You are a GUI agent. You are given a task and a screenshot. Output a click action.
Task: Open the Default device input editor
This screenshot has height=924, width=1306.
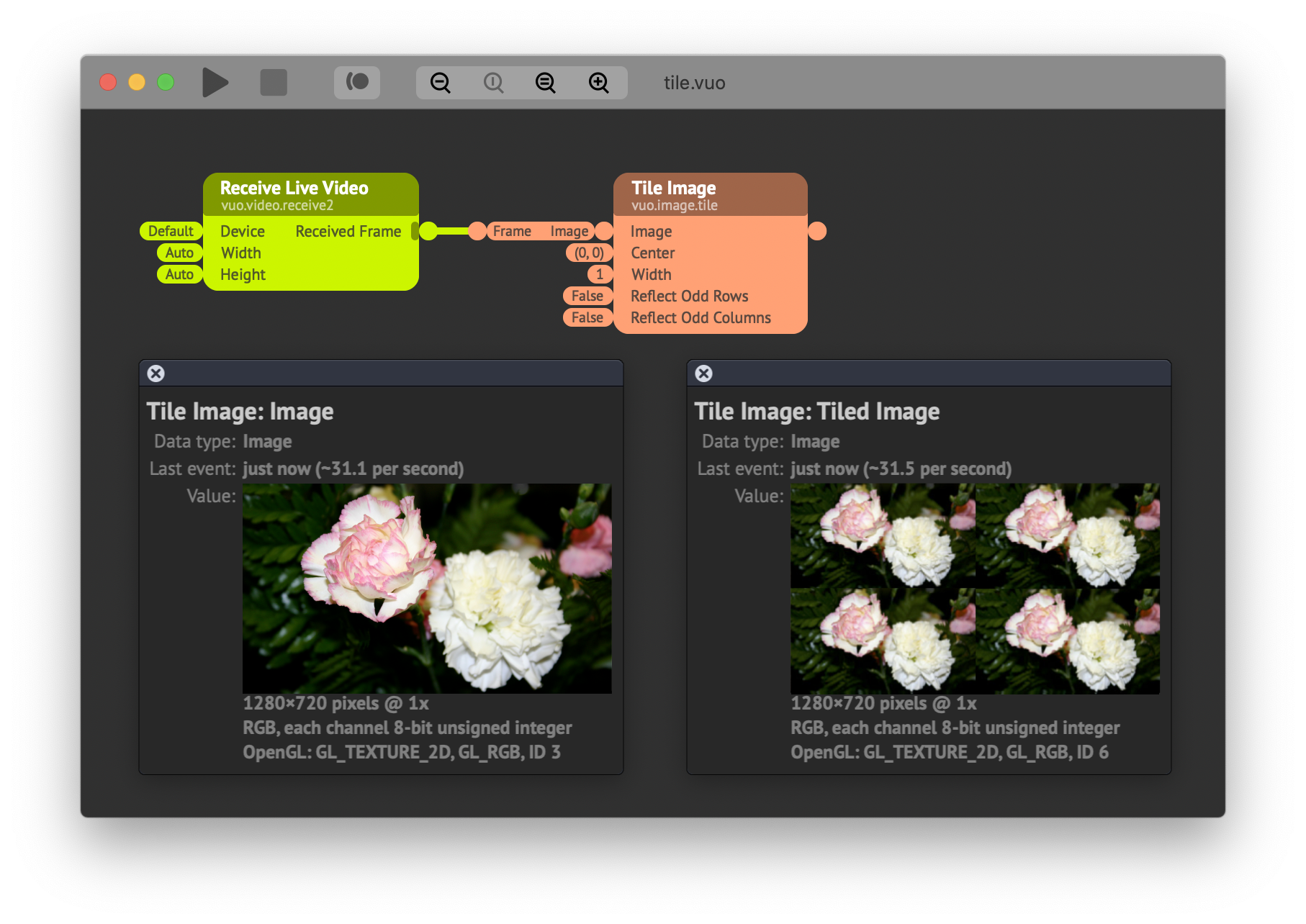coord(171,231)
